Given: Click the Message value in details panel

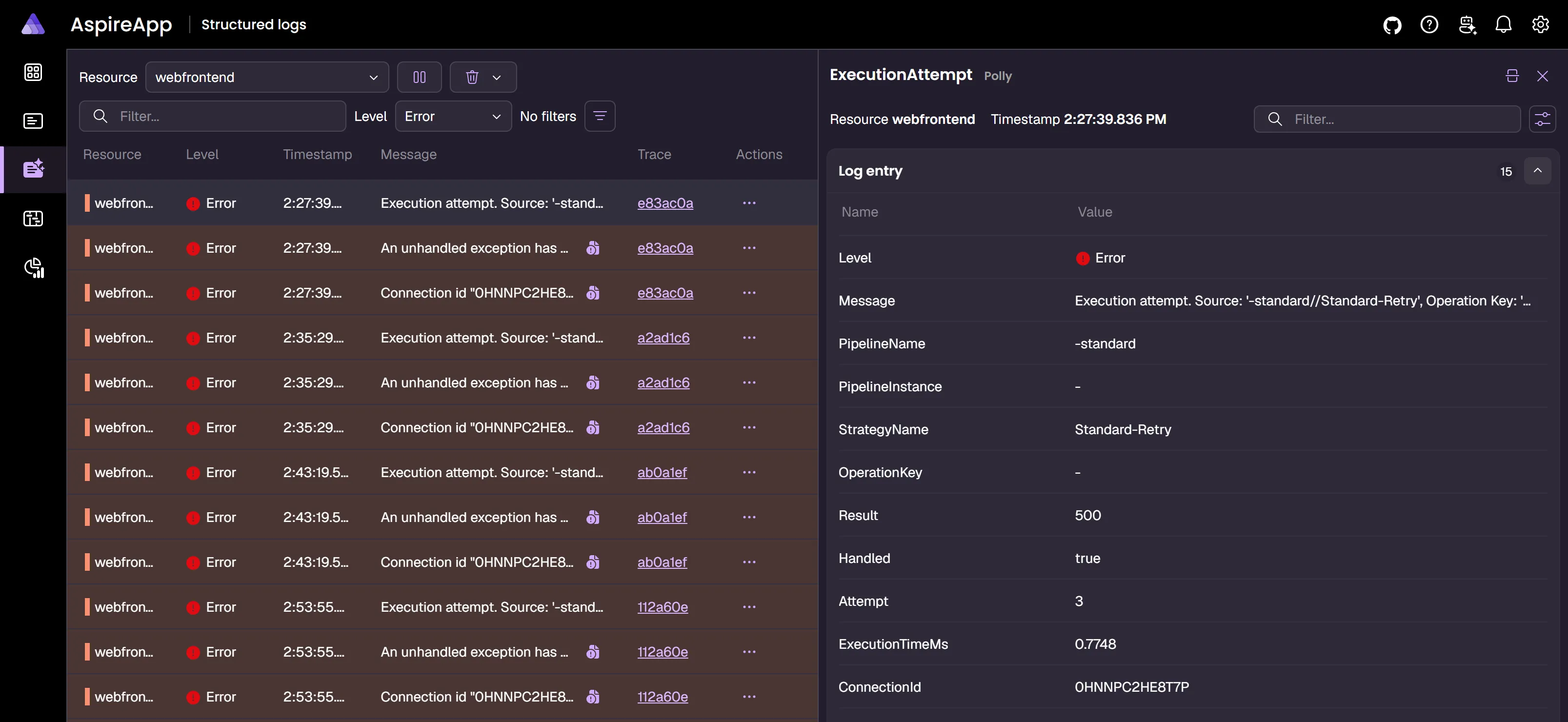Looking at the screenshot, I should 1302,301.
